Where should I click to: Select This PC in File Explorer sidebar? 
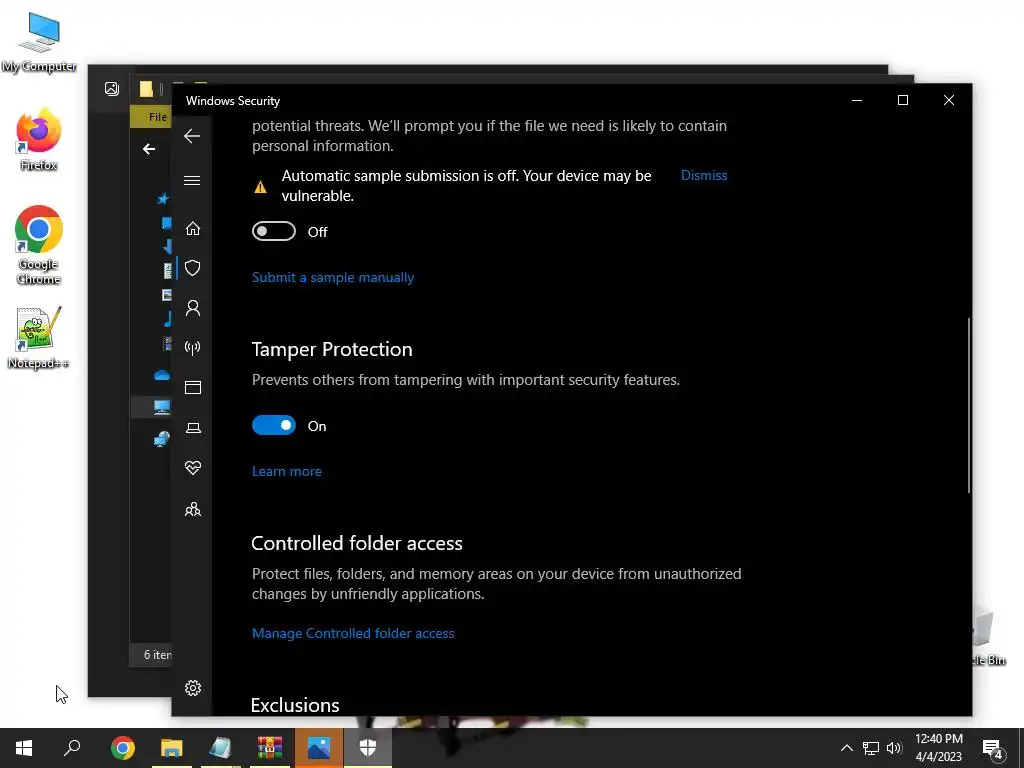coord(161,407)
